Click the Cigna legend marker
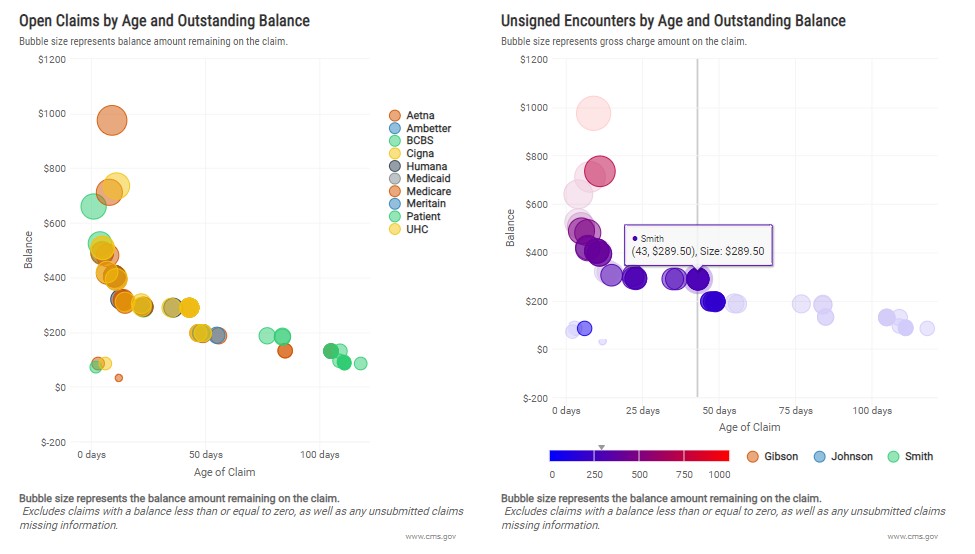This screenshot has width=975, height=554. click(394, 154)
